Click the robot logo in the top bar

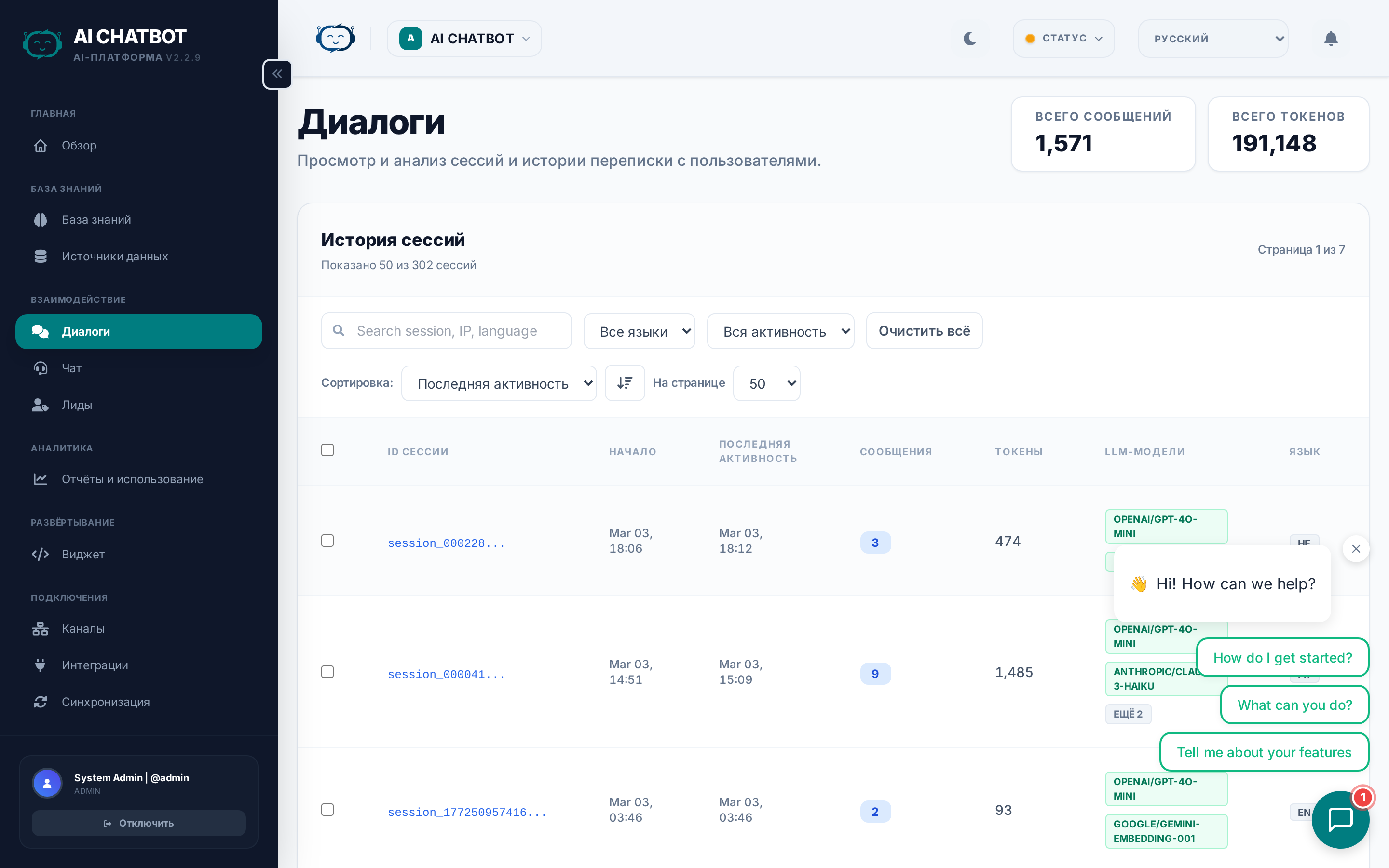[x=335, y=39]
